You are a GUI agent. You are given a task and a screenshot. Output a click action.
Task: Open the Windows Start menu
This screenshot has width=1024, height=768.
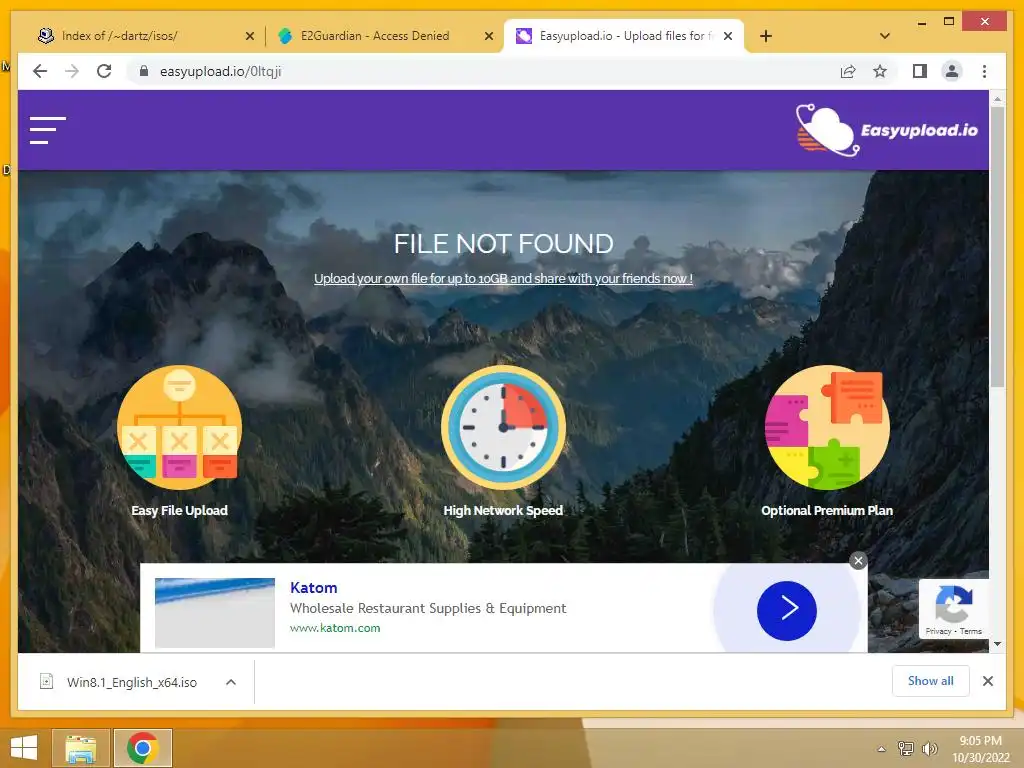[24, 748]
